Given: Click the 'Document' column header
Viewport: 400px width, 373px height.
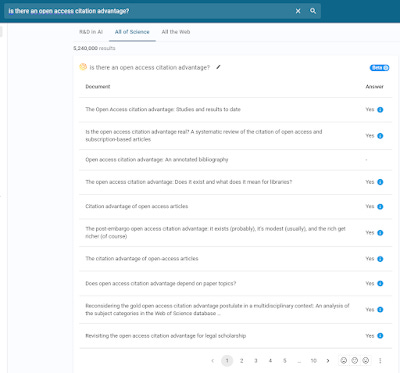Looking at the screenshot, I should (x=98, y=87).
